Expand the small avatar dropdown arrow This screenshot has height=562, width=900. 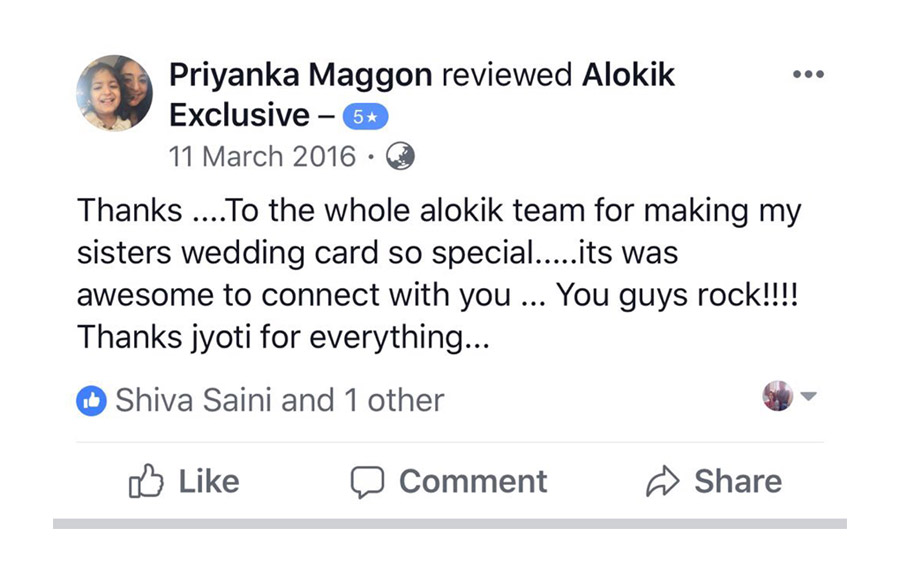point(808,396)
